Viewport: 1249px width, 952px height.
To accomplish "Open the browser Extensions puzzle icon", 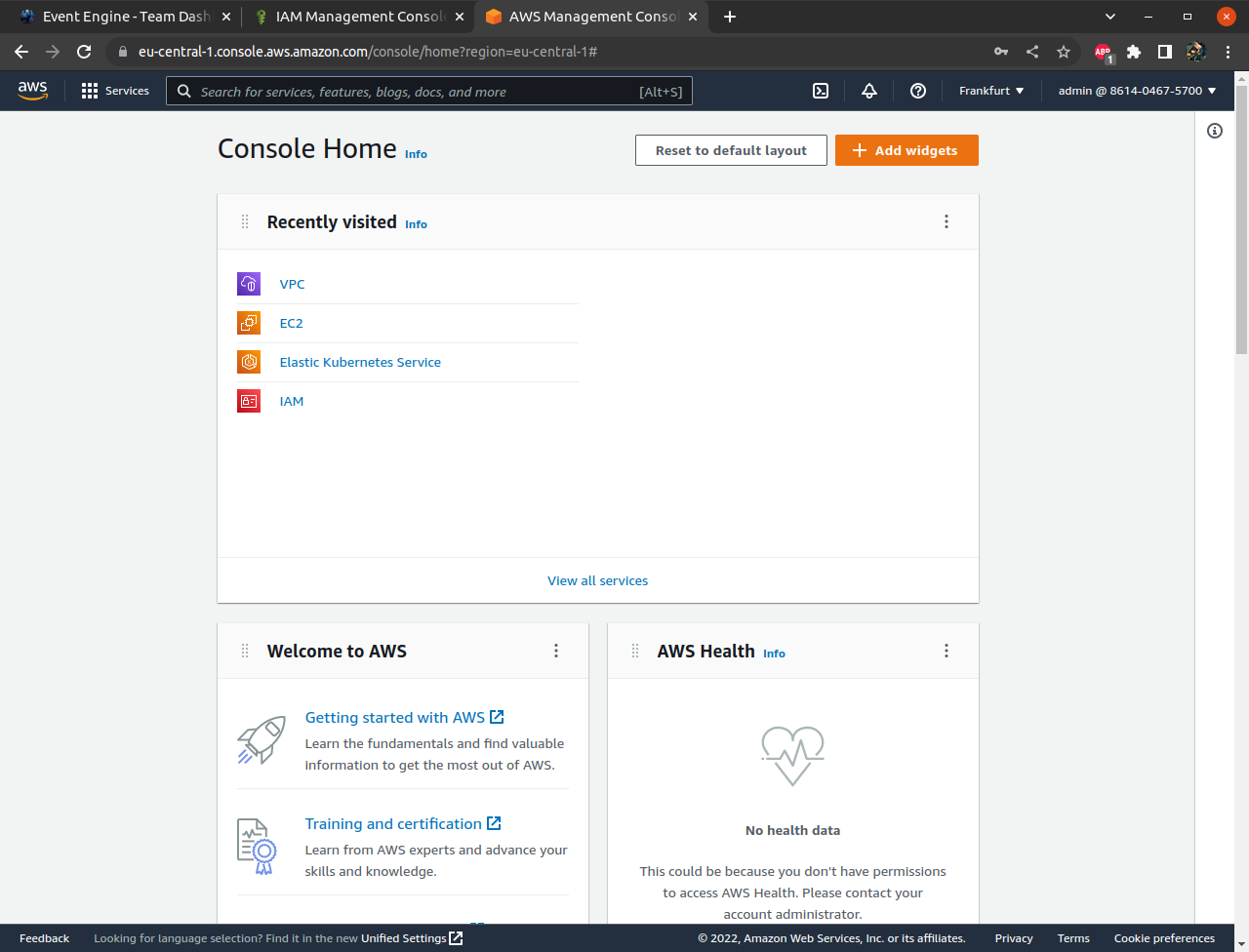I will point(1134,52).
